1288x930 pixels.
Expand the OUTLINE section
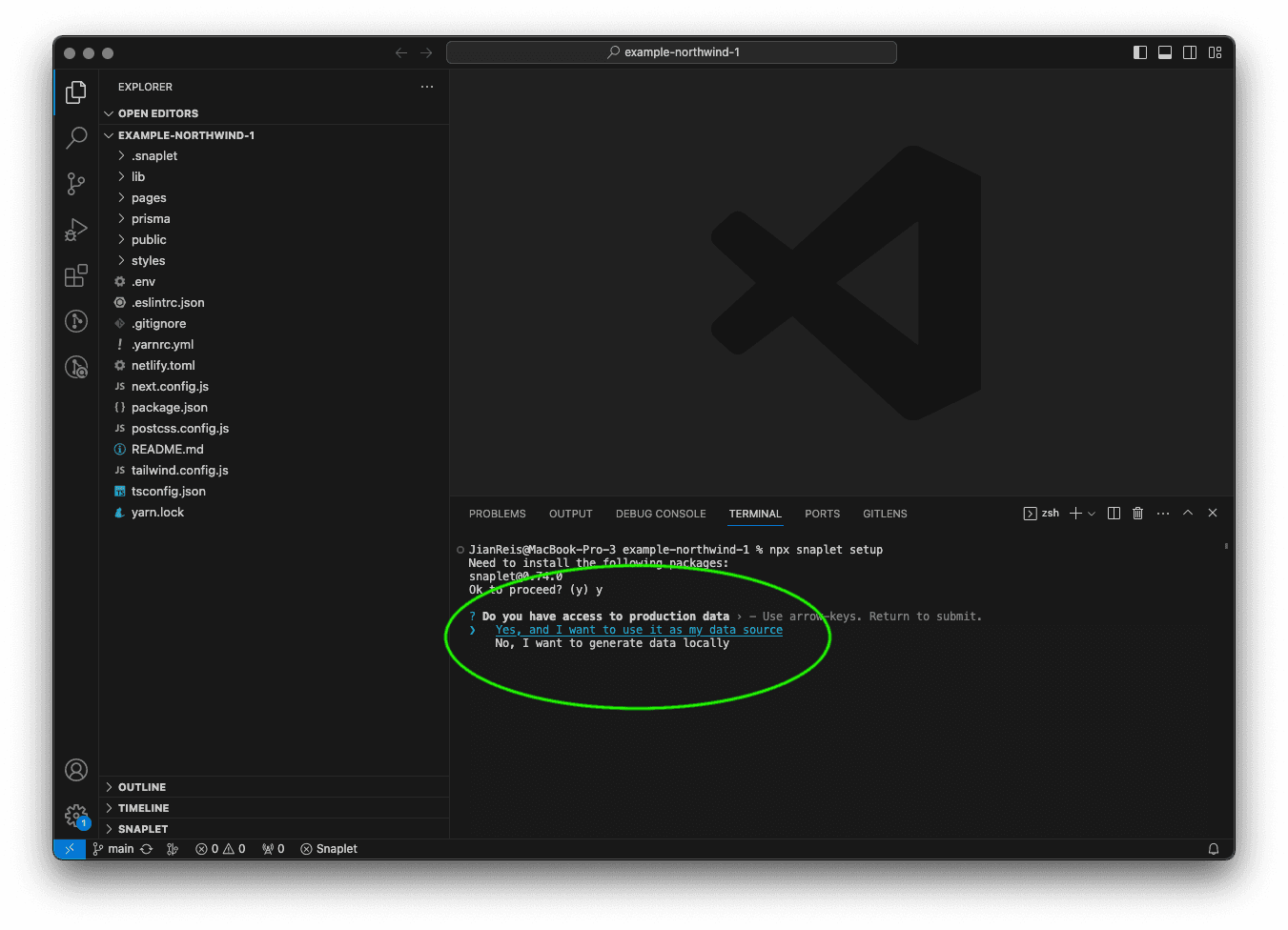click(x=142, y=787)
